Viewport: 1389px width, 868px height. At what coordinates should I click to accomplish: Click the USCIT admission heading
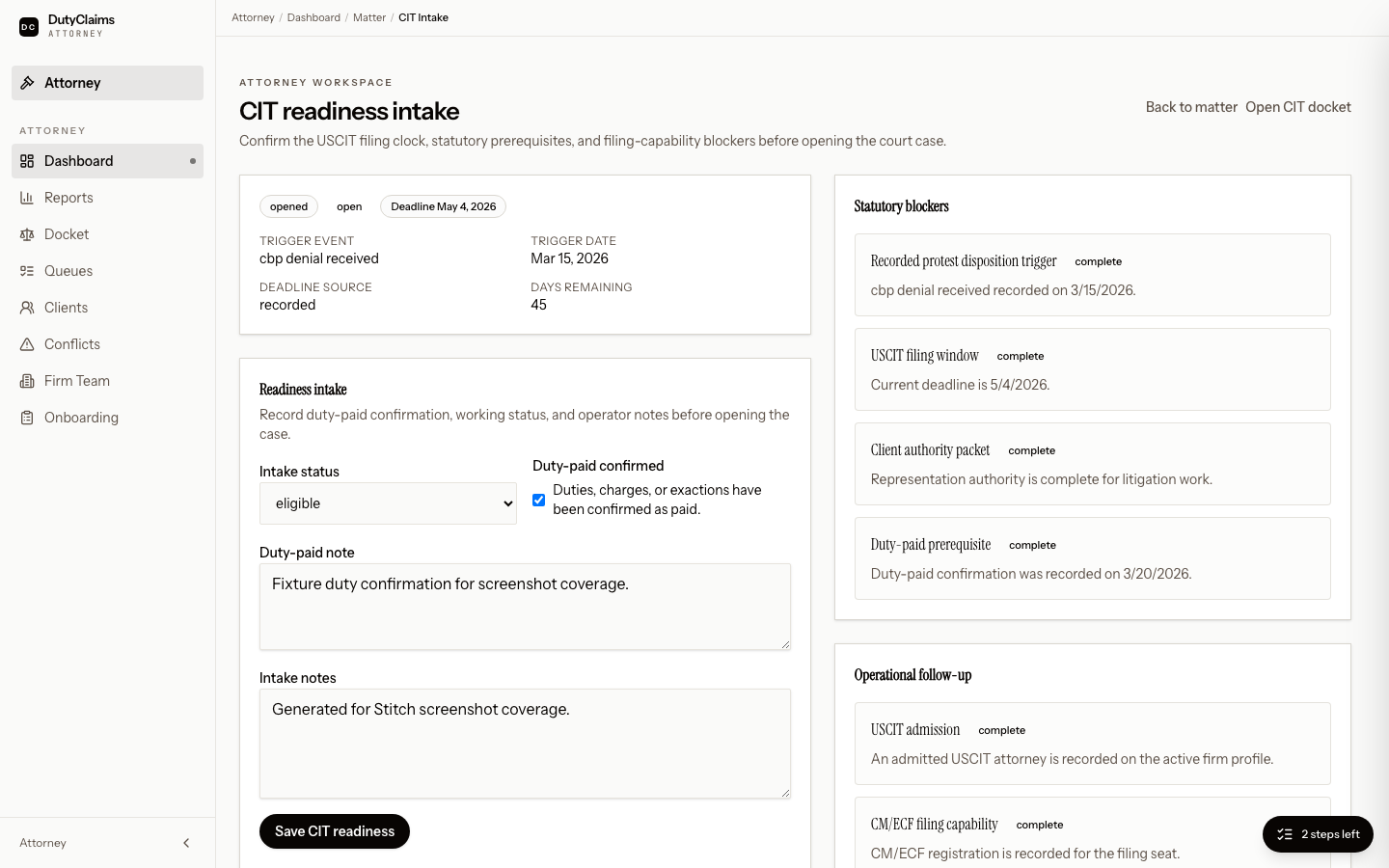[915, 730]
